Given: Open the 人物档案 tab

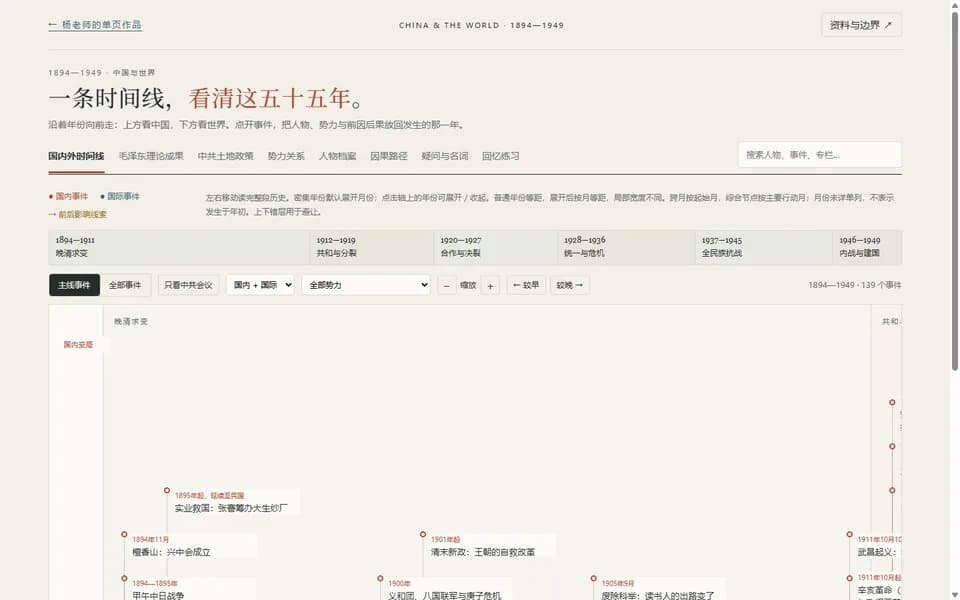Looking at the screenshot, I should point(337,156).
